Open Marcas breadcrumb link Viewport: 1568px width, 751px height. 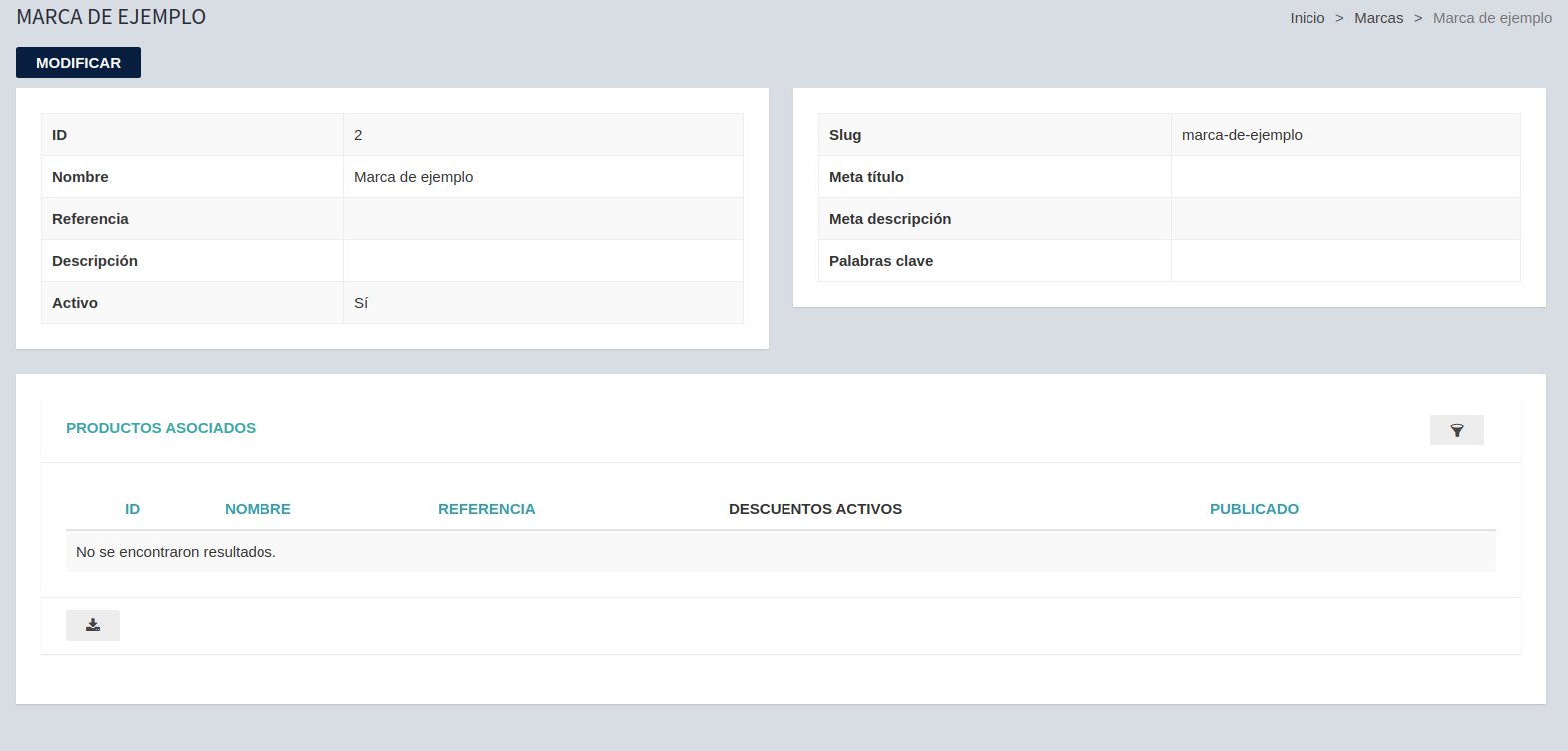[x=1378, y=18]
